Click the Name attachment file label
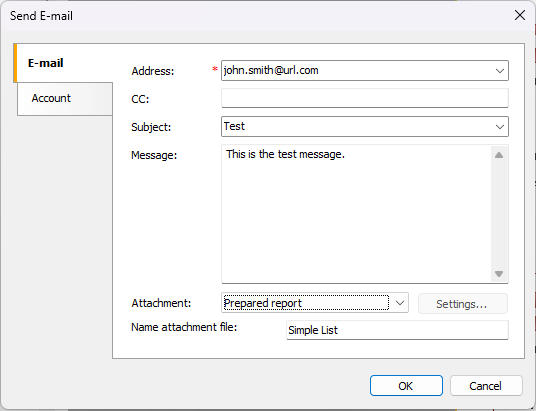The height and width of the screenshot is (411, 536). [x=184, y=327]
